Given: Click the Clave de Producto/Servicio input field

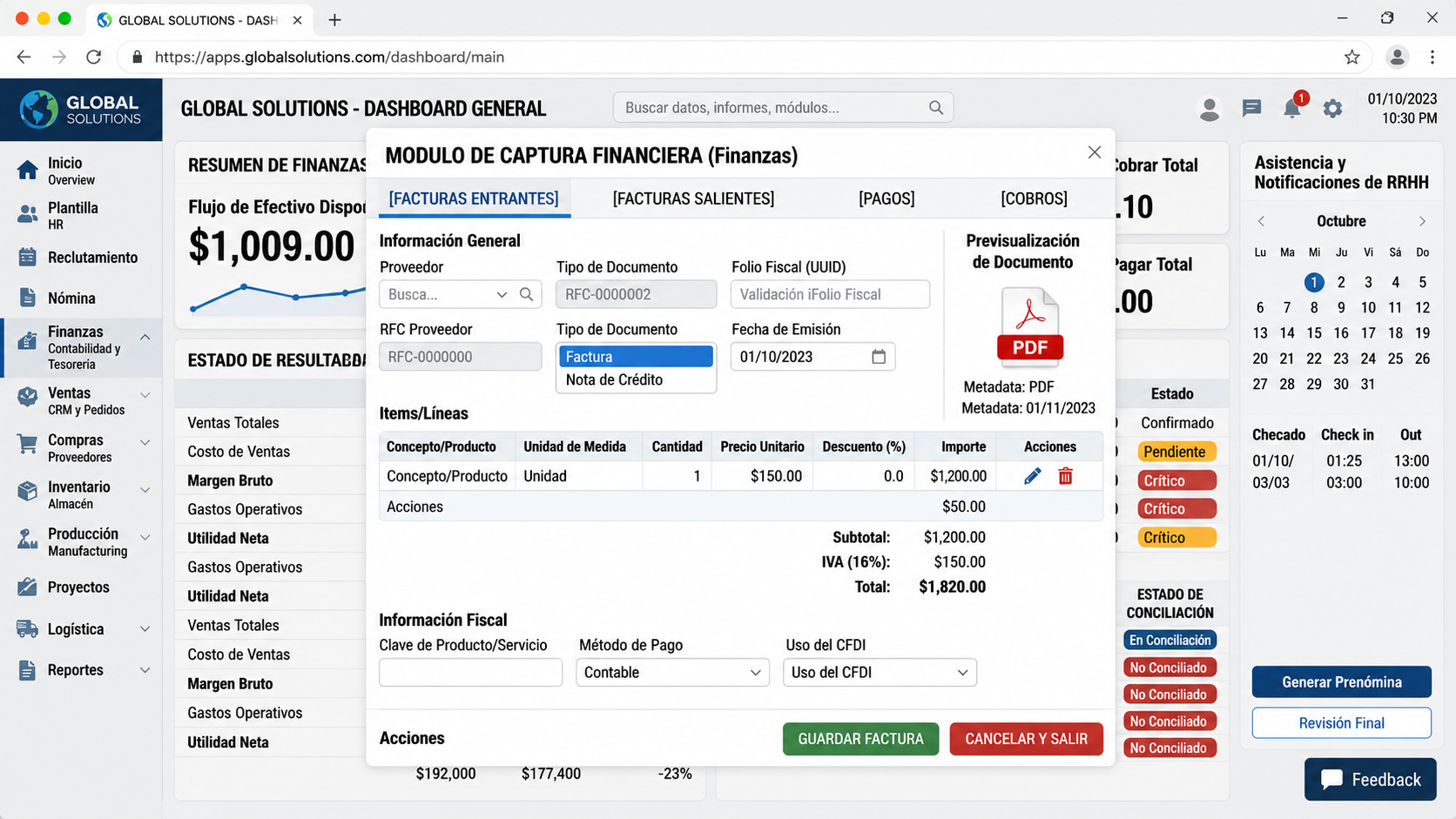Looking at the screenshot, I should pos(470,673).
